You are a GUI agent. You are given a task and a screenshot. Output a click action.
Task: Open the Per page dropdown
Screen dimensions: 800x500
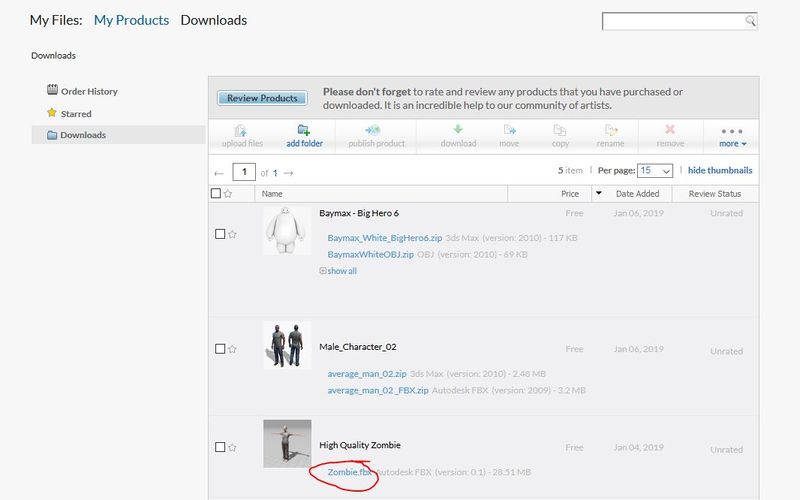point(655,170)
